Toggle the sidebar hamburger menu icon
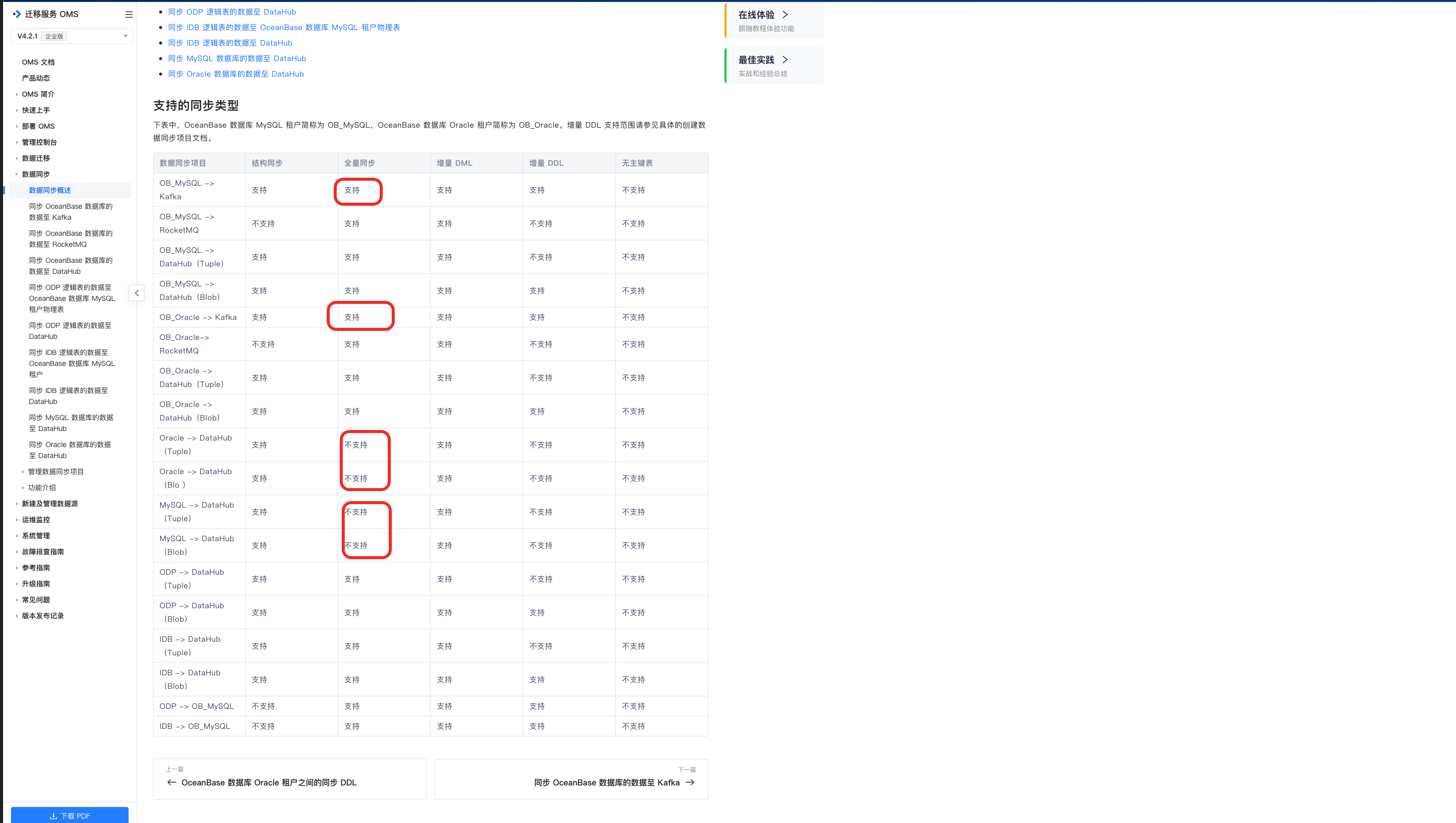Image resolution: width=1456 pixels, height=823 pixels. tap(129, 15)
